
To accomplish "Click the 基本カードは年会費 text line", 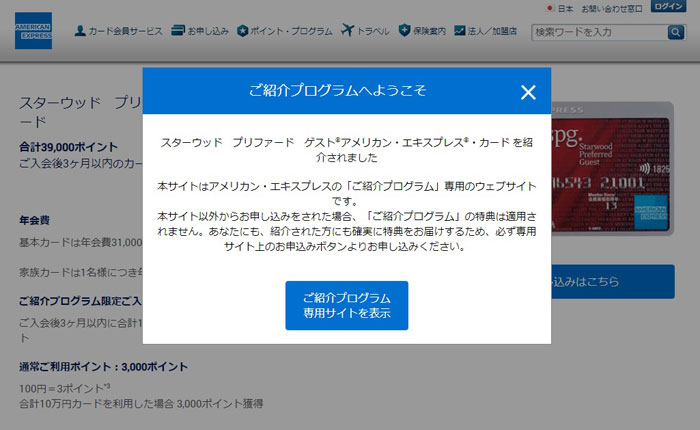I will click(x=81, y=242).
